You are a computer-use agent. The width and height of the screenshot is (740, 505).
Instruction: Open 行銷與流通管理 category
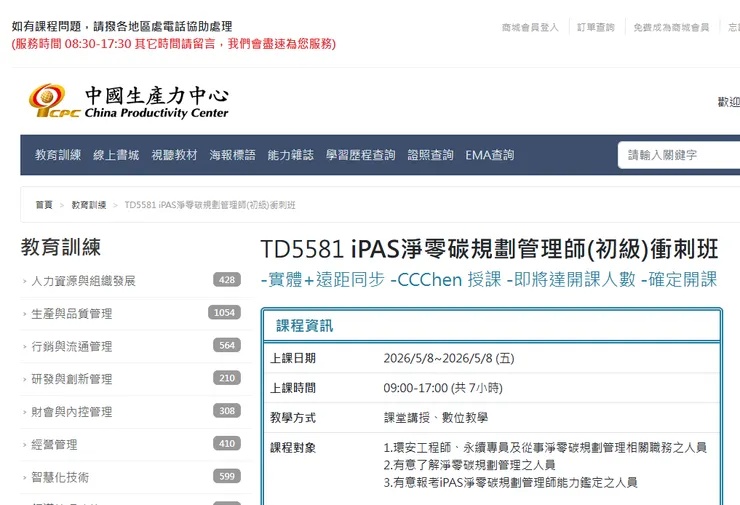pyautogui.click(x=72, y=346)
